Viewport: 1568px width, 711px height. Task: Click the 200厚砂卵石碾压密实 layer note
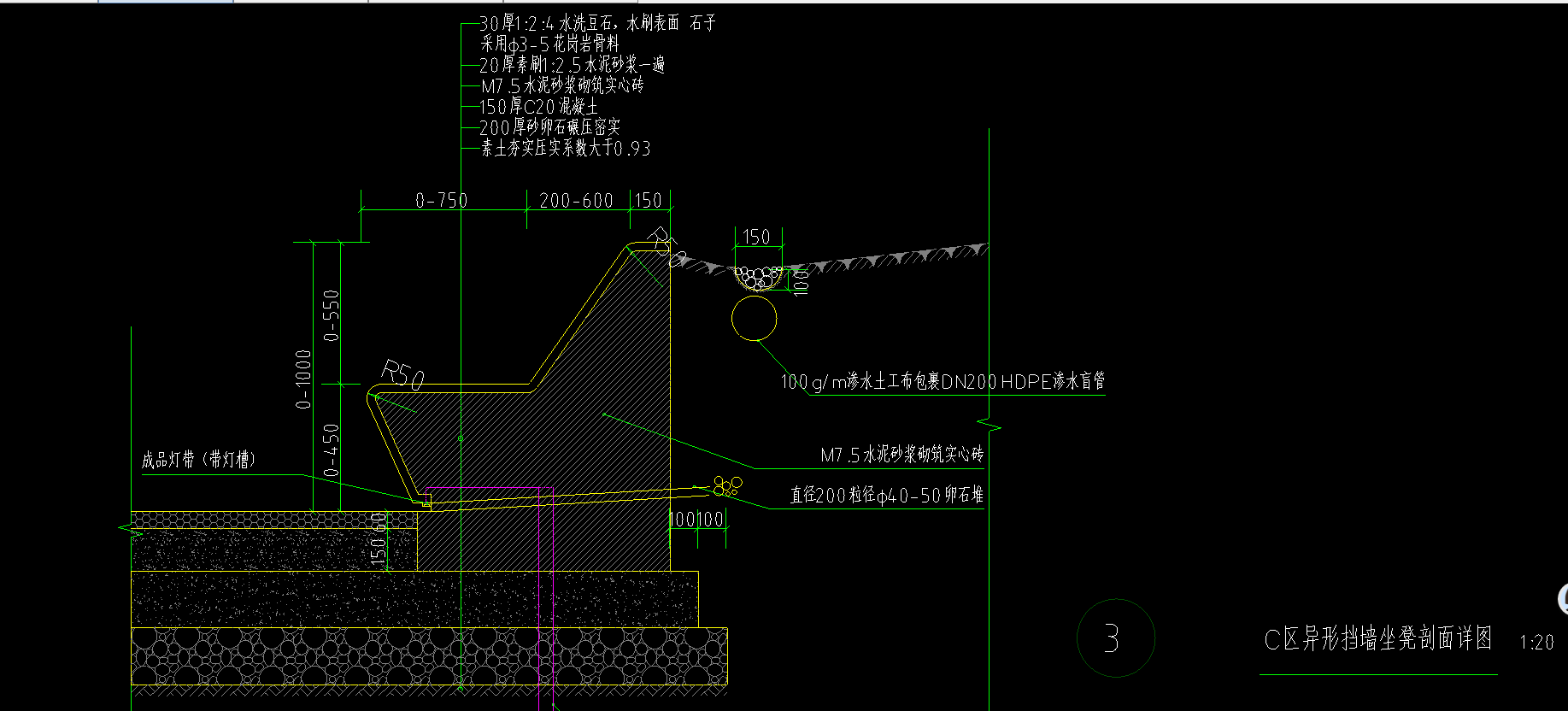[549, 127]
